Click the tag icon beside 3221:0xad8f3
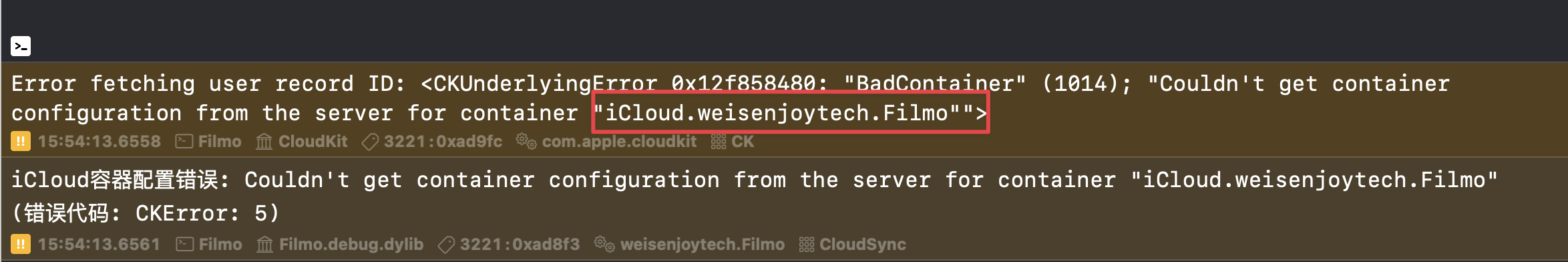Screen dimensions: 1568x262 click(446, 245)
